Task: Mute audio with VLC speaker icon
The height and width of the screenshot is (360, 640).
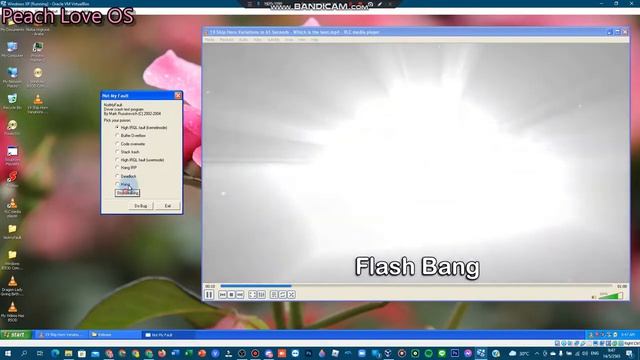Action: [594, 297]
